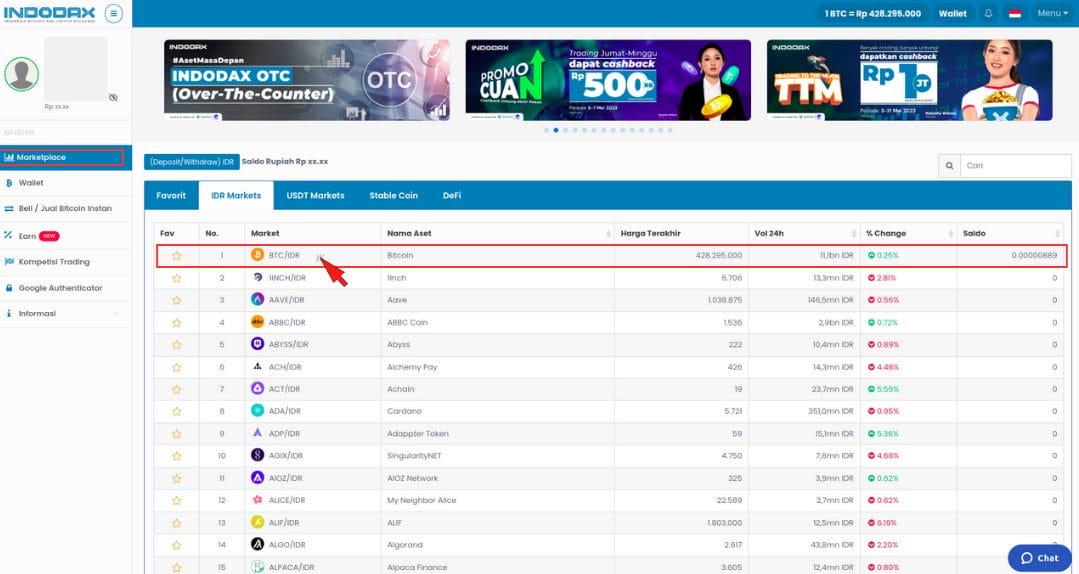Click the AIOZ coin icon
The image size is (1079, 574).
click(x=257, y=478)
